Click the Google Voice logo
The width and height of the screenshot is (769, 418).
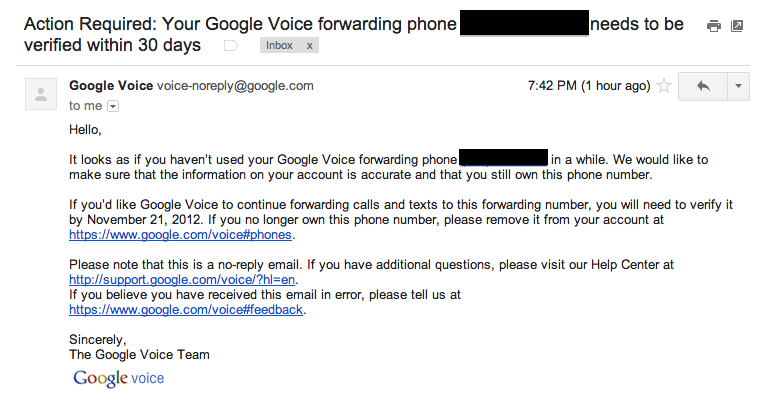click(x=118, y=378)
